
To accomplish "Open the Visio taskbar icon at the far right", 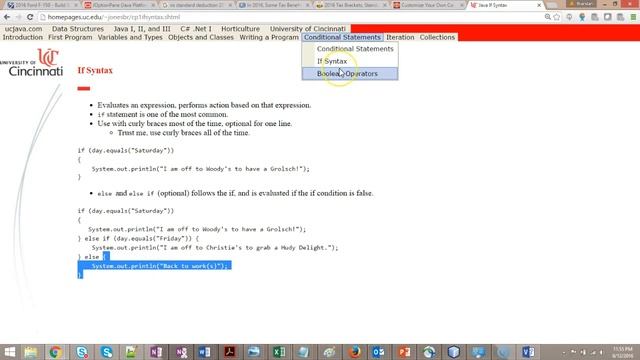I will (x=528, y=352).
